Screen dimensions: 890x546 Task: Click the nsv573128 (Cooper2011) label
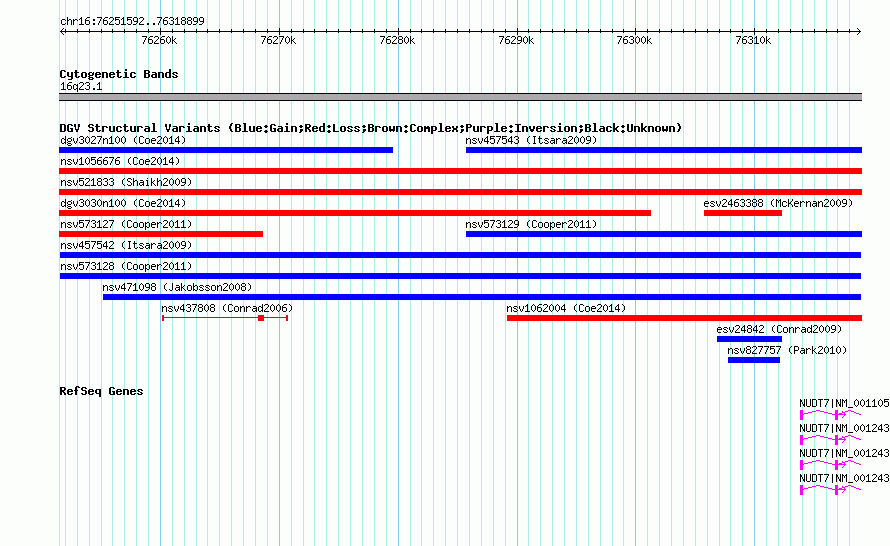[x=126, y=266]
